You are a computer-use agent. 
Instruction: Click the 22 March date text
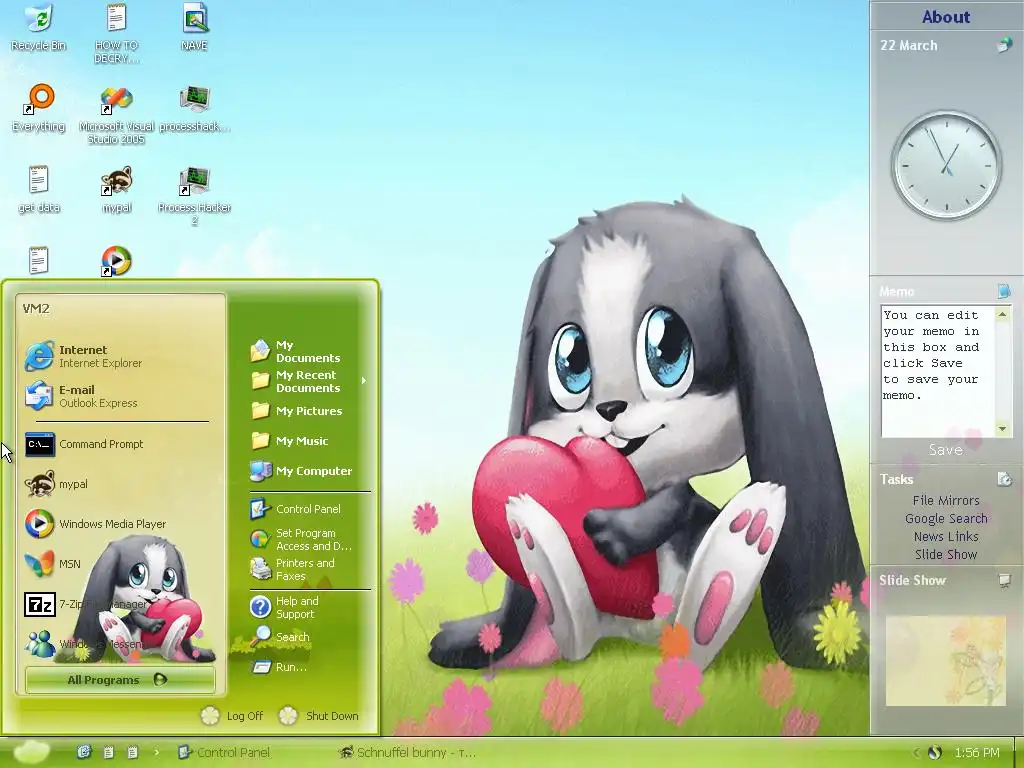click(908, 45)
